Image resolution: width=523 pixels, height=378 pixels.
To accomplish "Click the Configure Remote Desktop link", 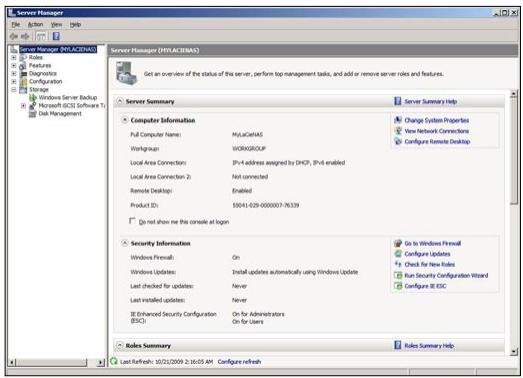I will click(x=437, y=142).
